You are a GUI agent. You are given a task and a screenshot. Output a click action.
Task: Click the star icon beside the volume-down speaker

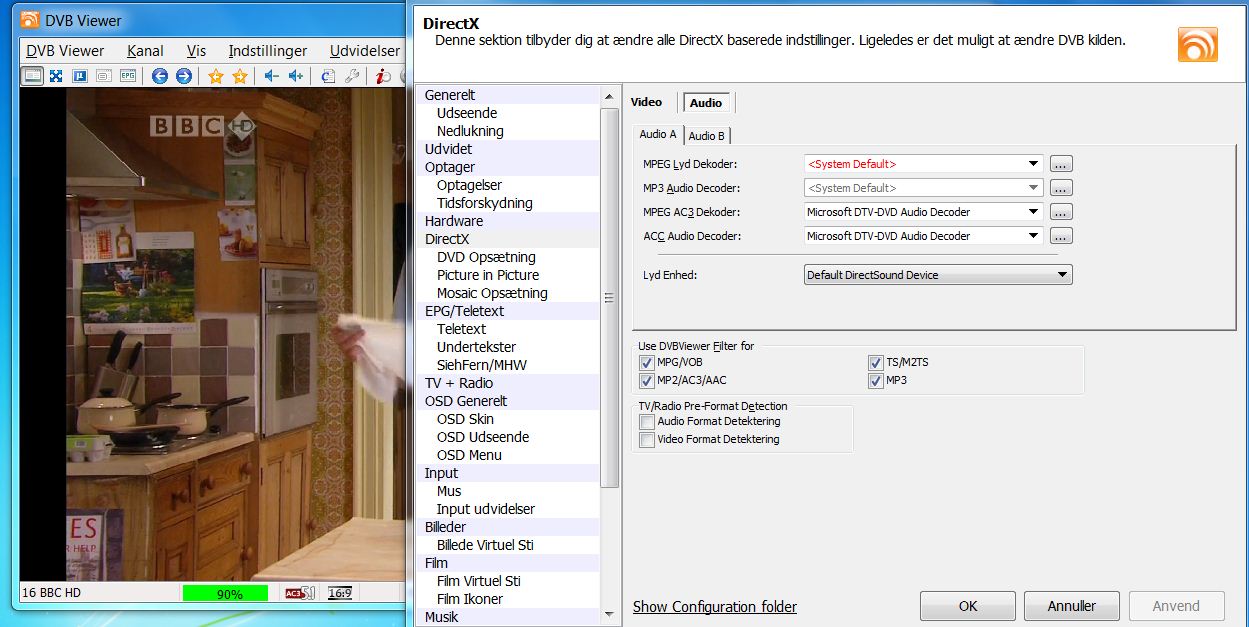[240, 76]
